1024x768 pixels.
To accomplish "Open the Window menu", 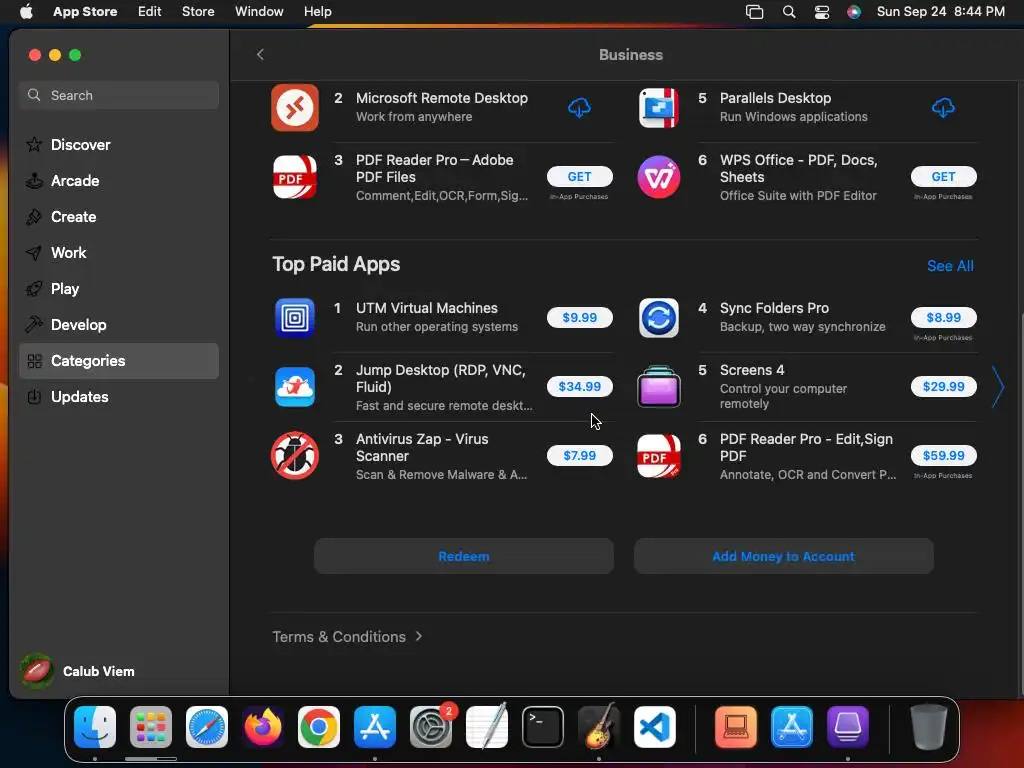I will tap(259, 12).
